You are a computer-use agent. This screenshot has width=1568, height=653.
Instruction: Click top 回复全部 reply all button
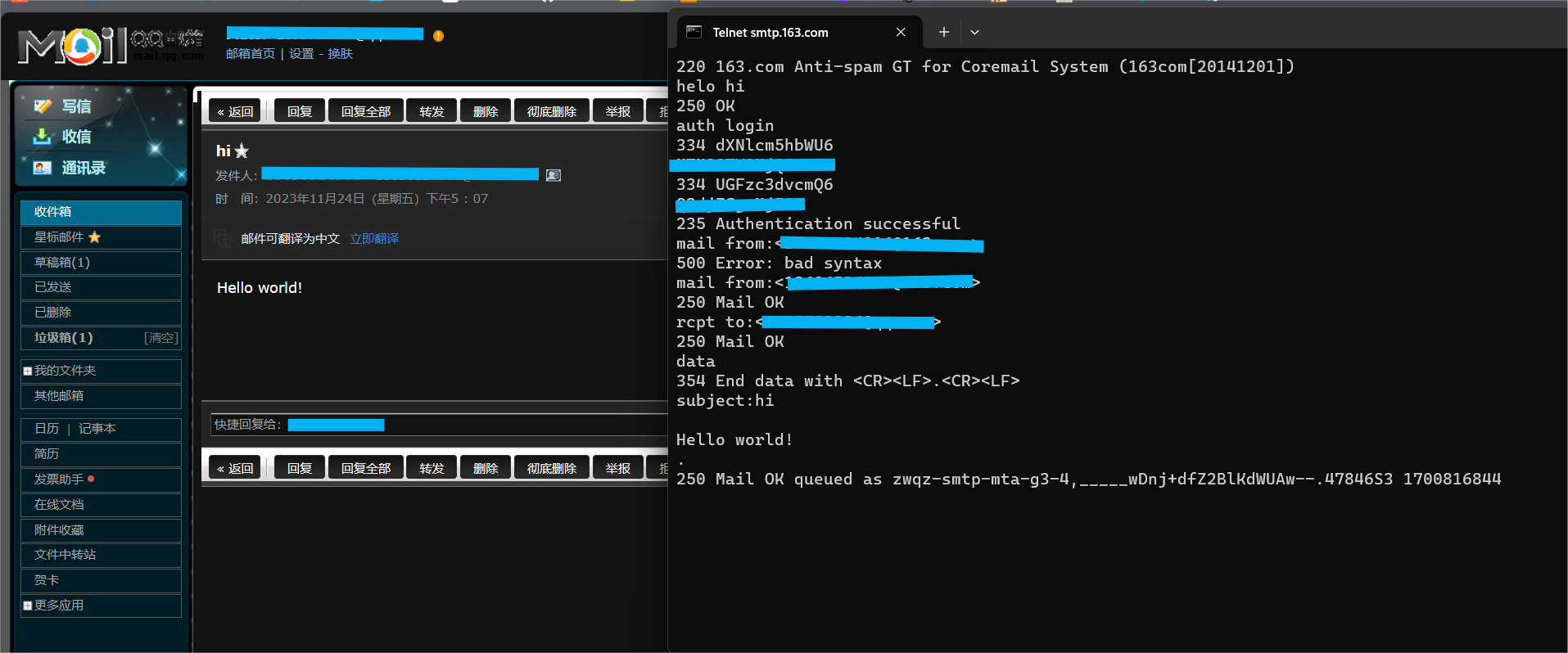click(366, 111)
